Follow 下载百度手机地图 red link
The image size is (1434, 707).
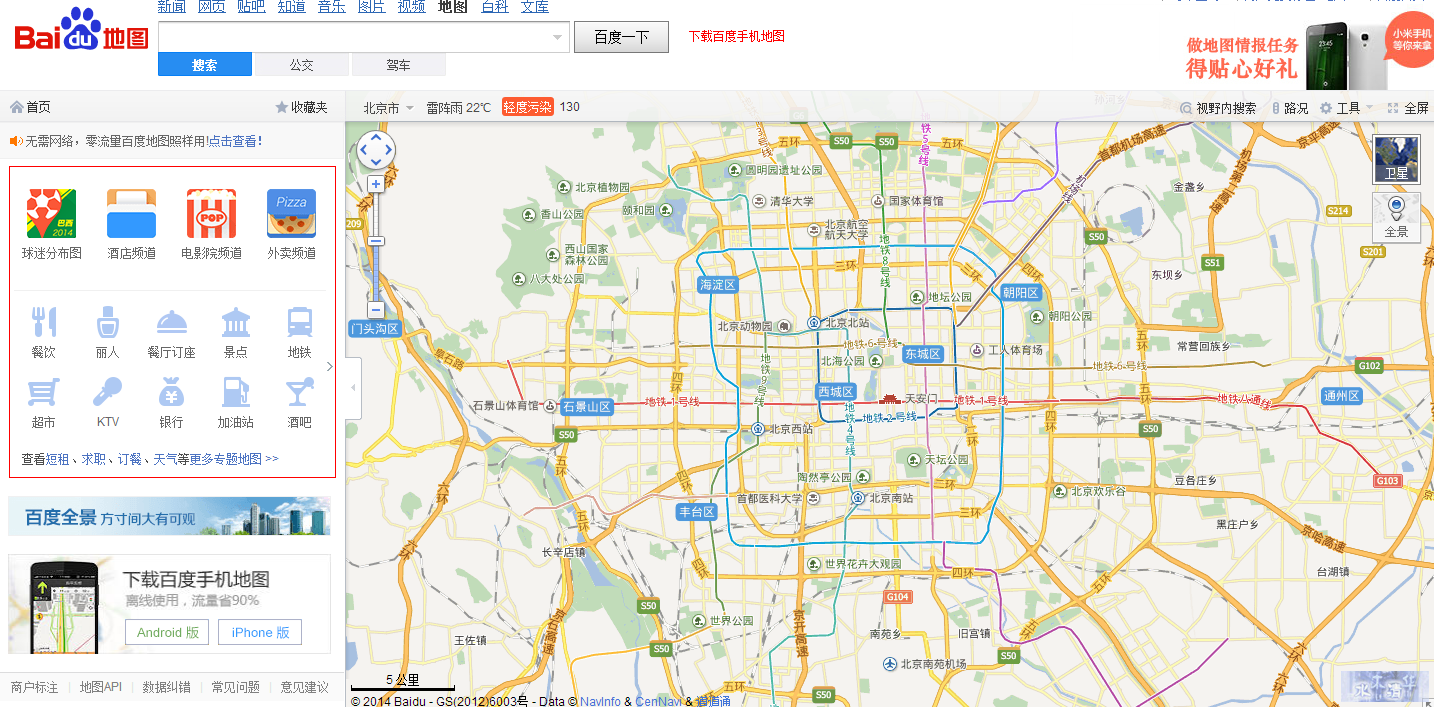(x=737, y=36)
